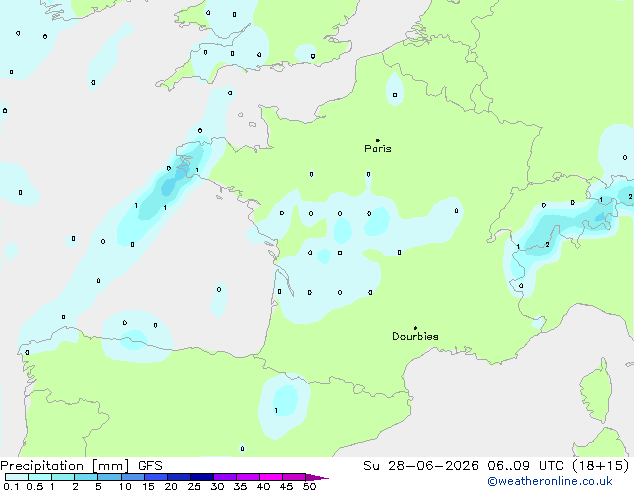Select the 5–10 mm legend swatch
This screenshot has width=634, height=490.
pyautogui.click(x=109, y=477)
